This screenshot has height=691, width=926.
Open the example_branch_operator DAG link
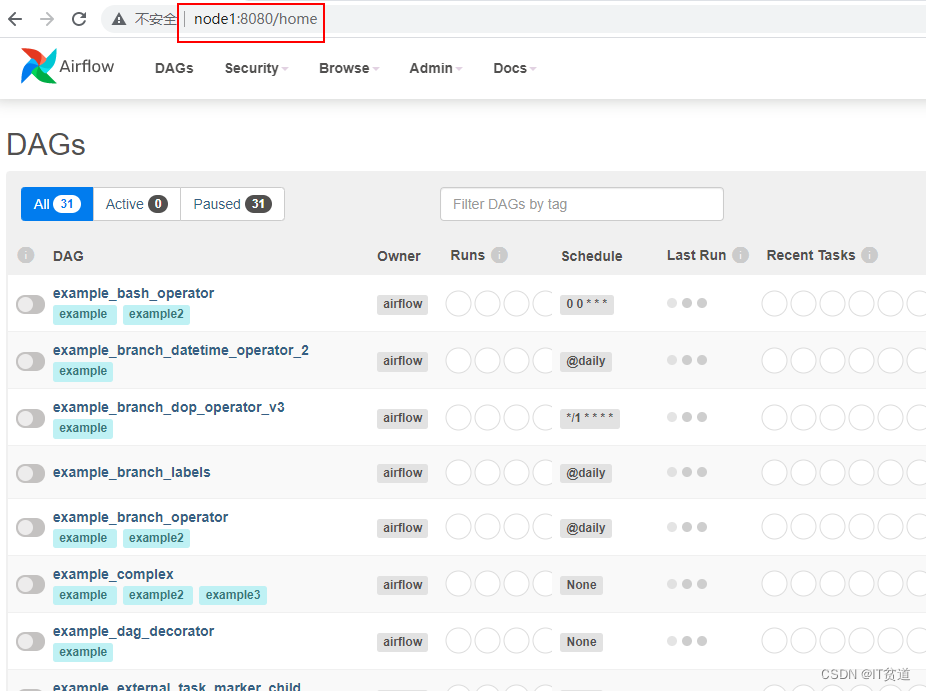(x=141, y=517)
